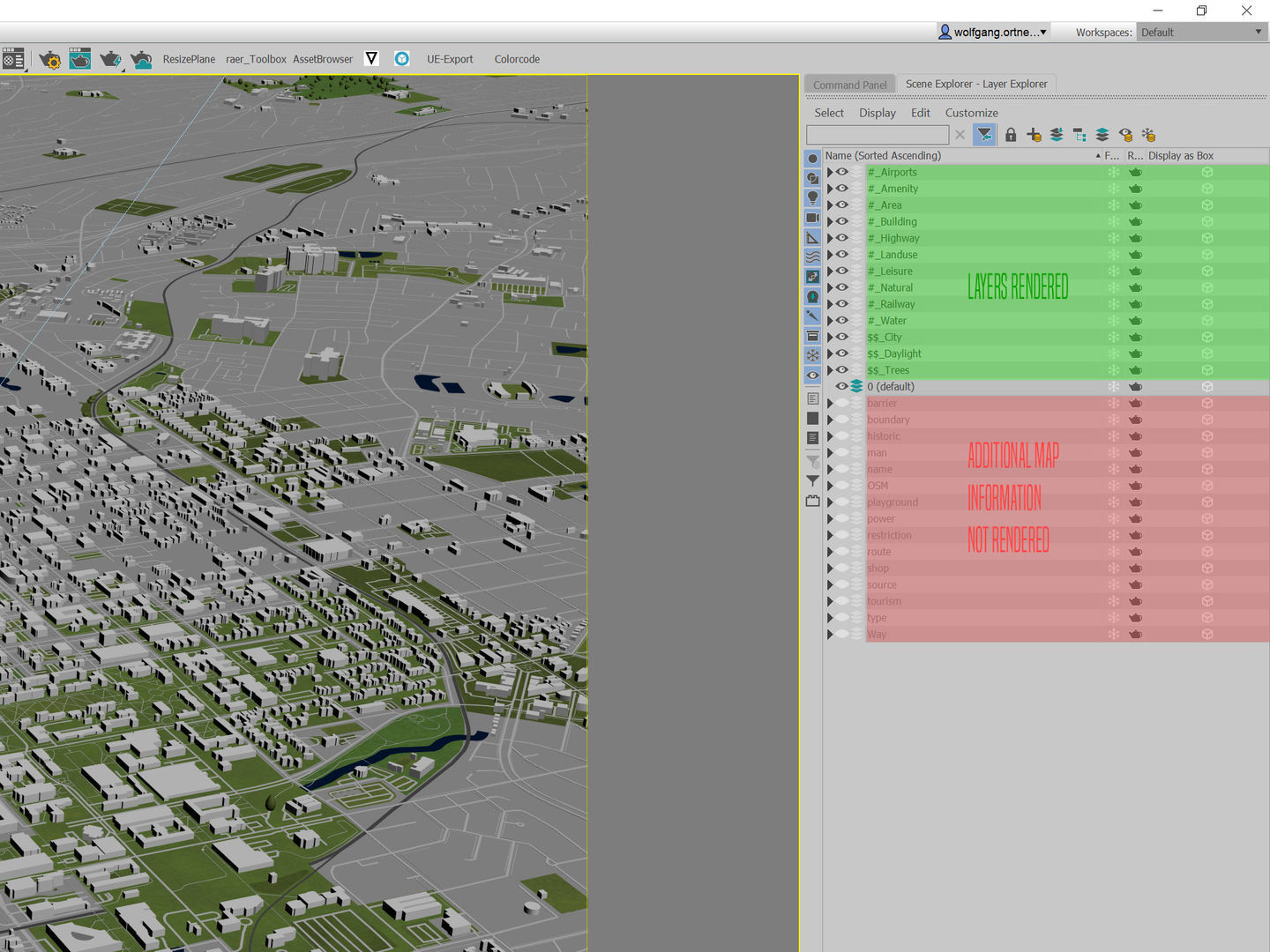1270x952 pixels.
Task: Click the V-shaped toolbar icon
Action: coord(371,58)
